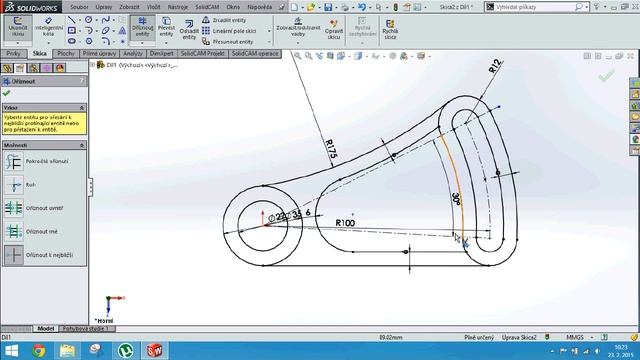Click the Oříznout entity trim tool
The image size is (640, 360).
pos(142,27)
